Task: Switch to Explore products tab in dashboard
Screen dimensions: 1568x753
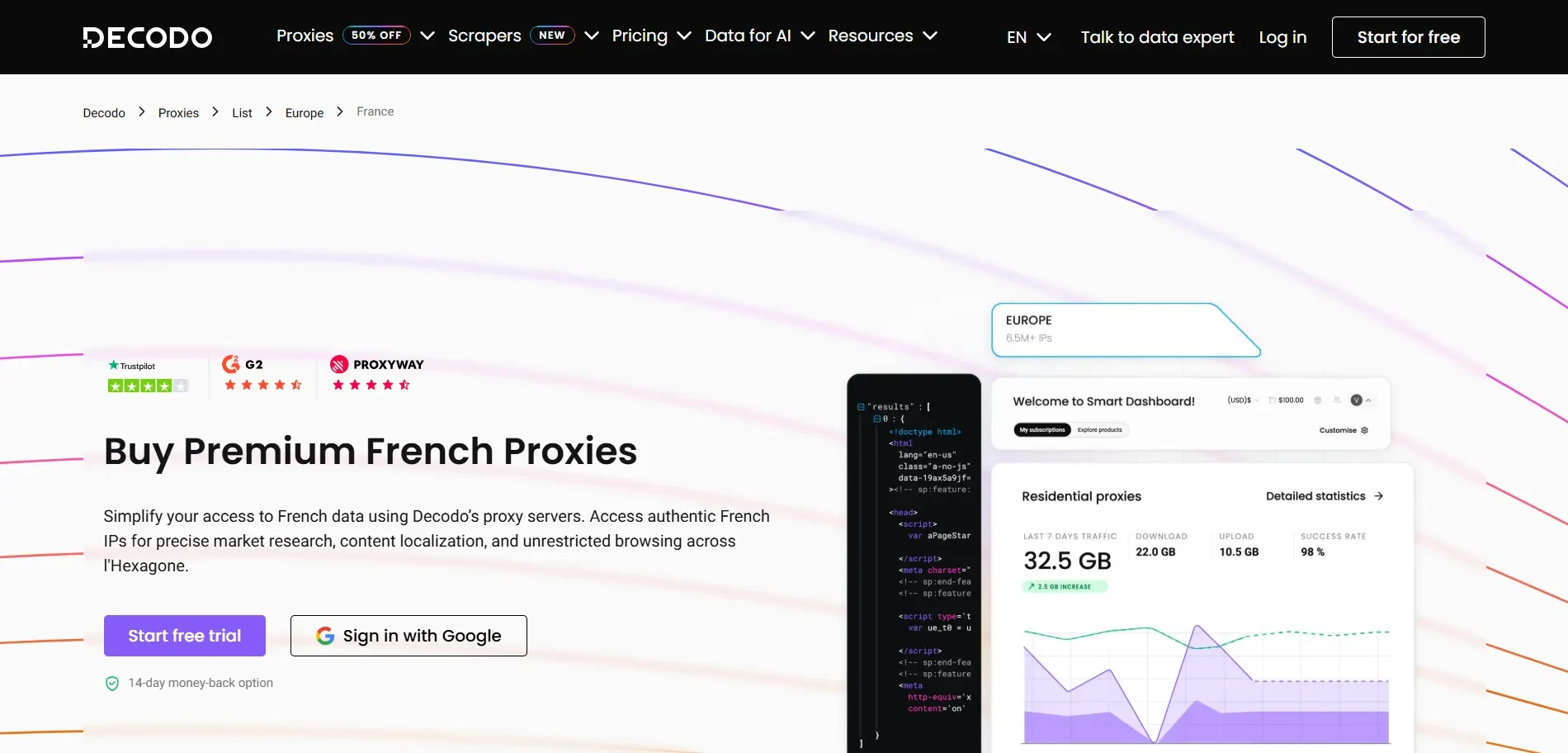Action: pyautogui.click(x=1099, y=429)
